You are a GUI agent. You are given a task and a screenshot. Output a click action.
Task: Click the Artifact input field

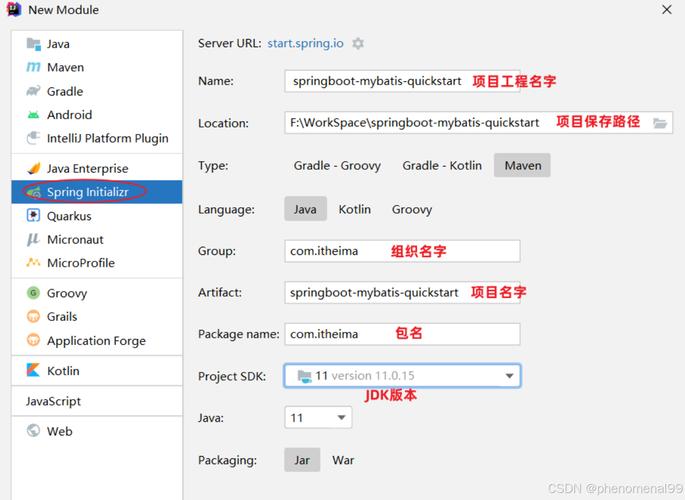[x=402, y=293]
